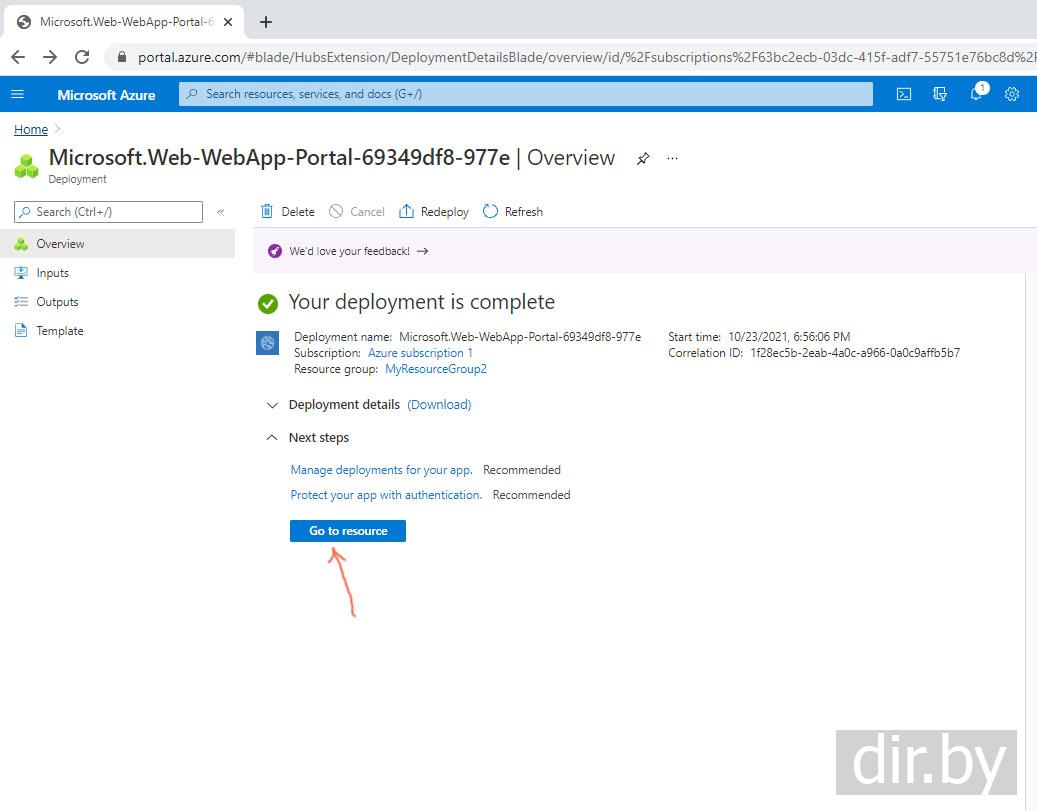Open the MyResourceGroup2 link
This screenshot has height=811, width=1037.
(436, 368)
